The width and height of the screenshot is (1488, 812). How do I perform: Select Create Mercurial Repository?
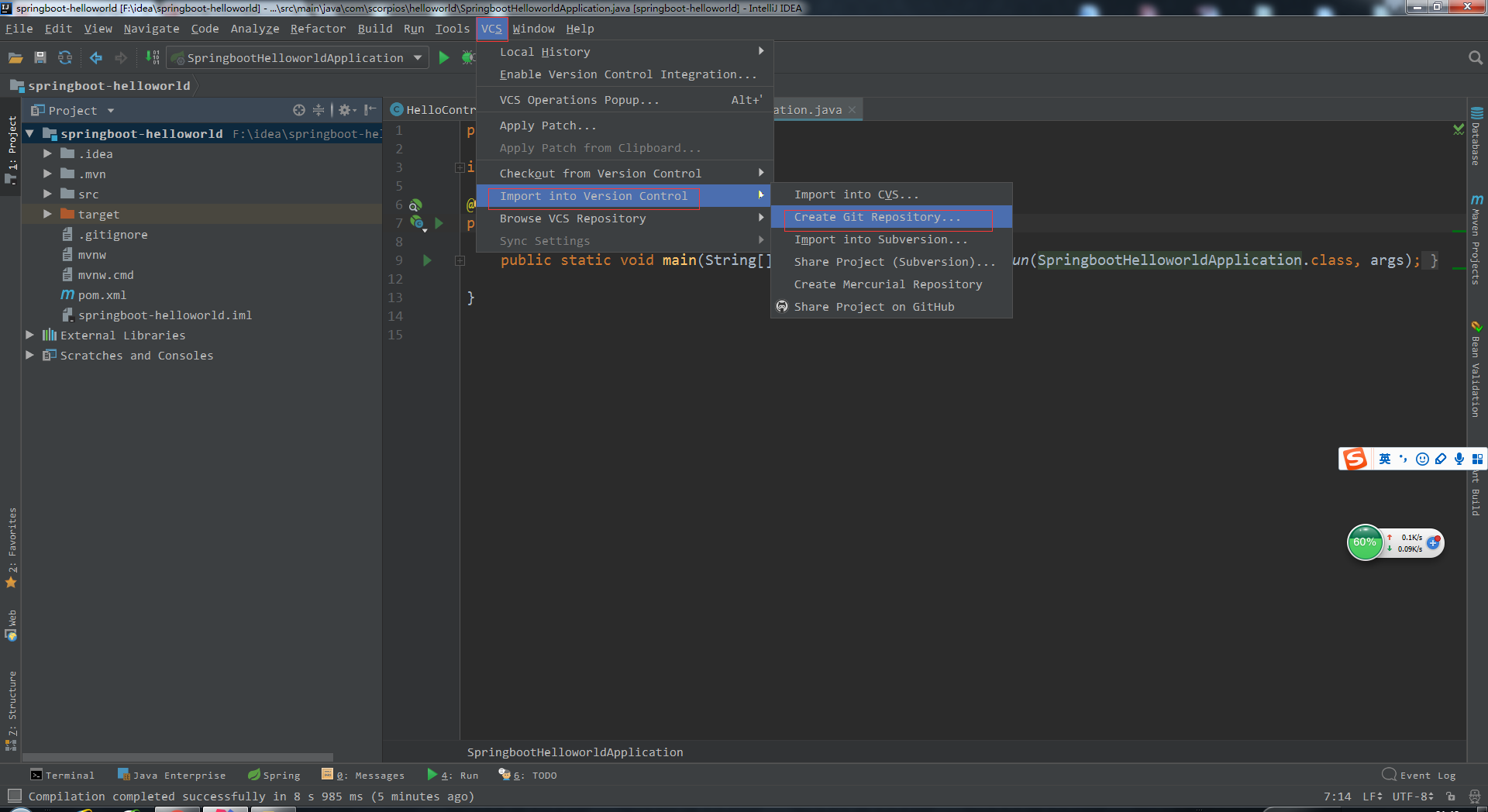pos(891,284)
